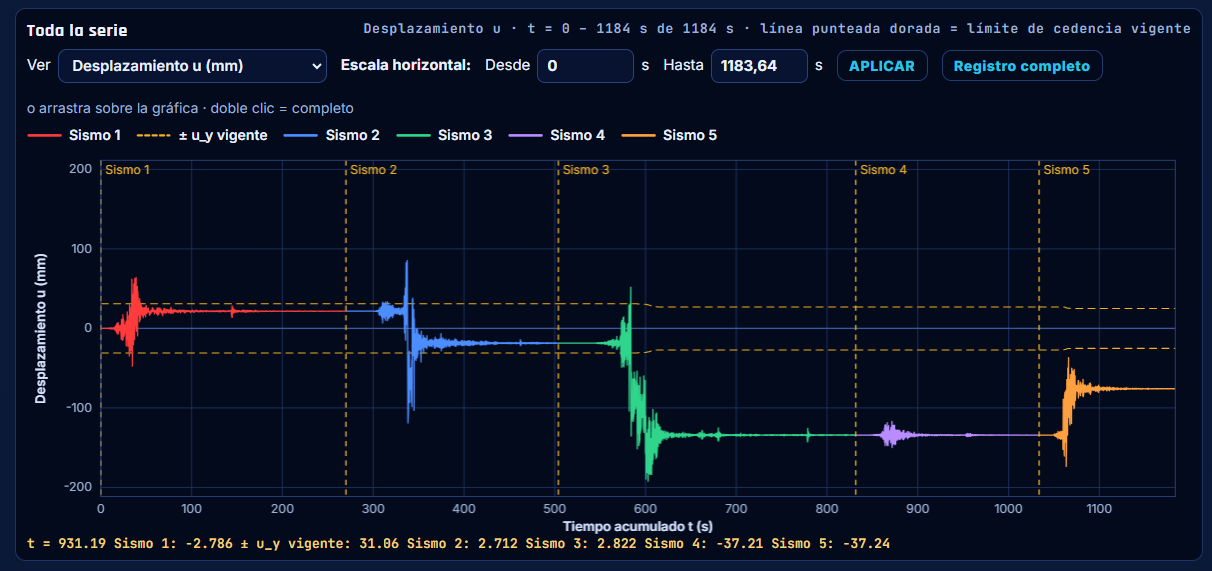Click the Desplazamiento u (mm) vertical axis title

pyautogui.click(x=41, y=328)
